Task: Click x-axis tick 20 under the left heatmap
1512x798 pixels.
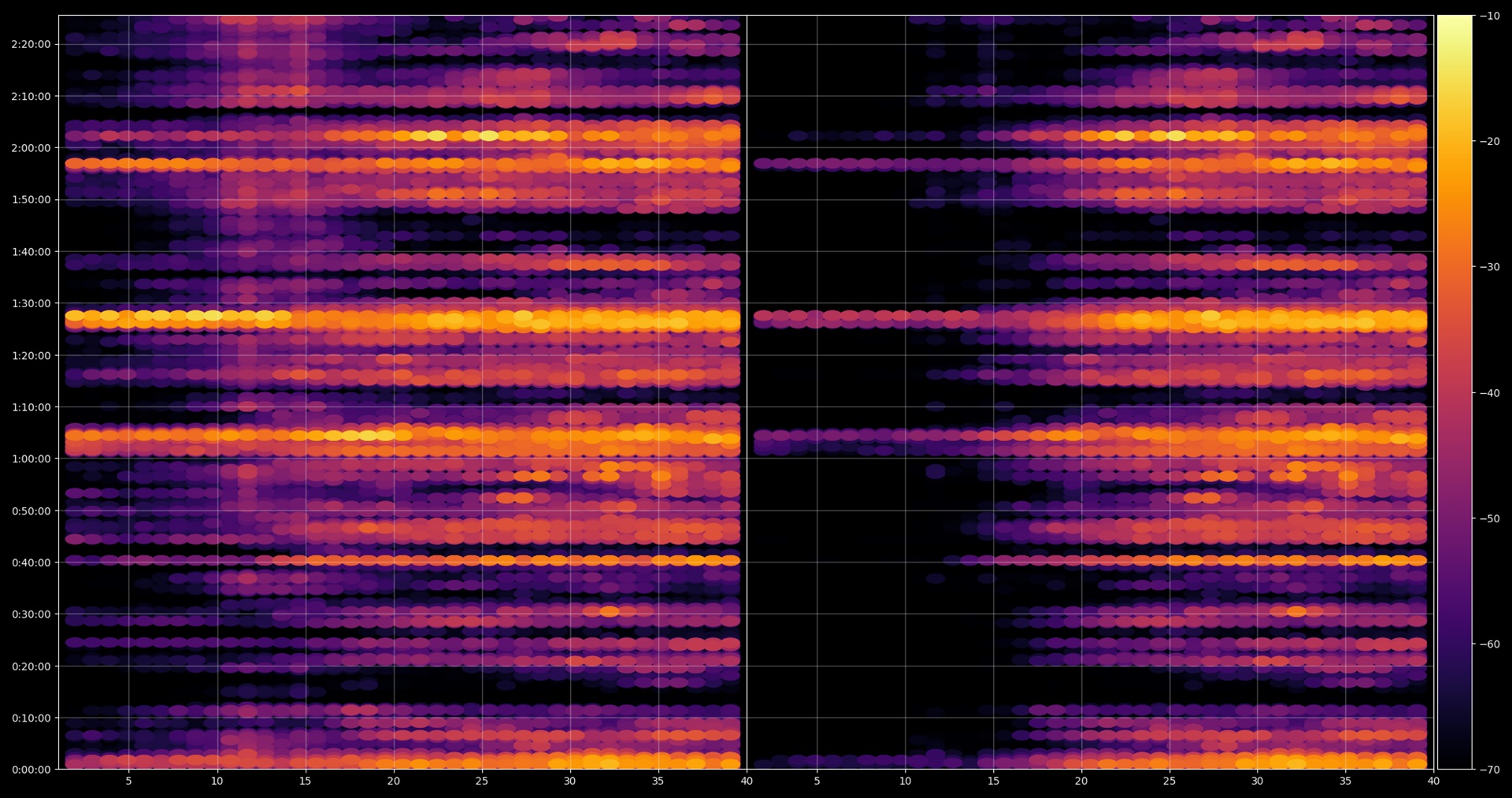Action: (x=393, y=781)
